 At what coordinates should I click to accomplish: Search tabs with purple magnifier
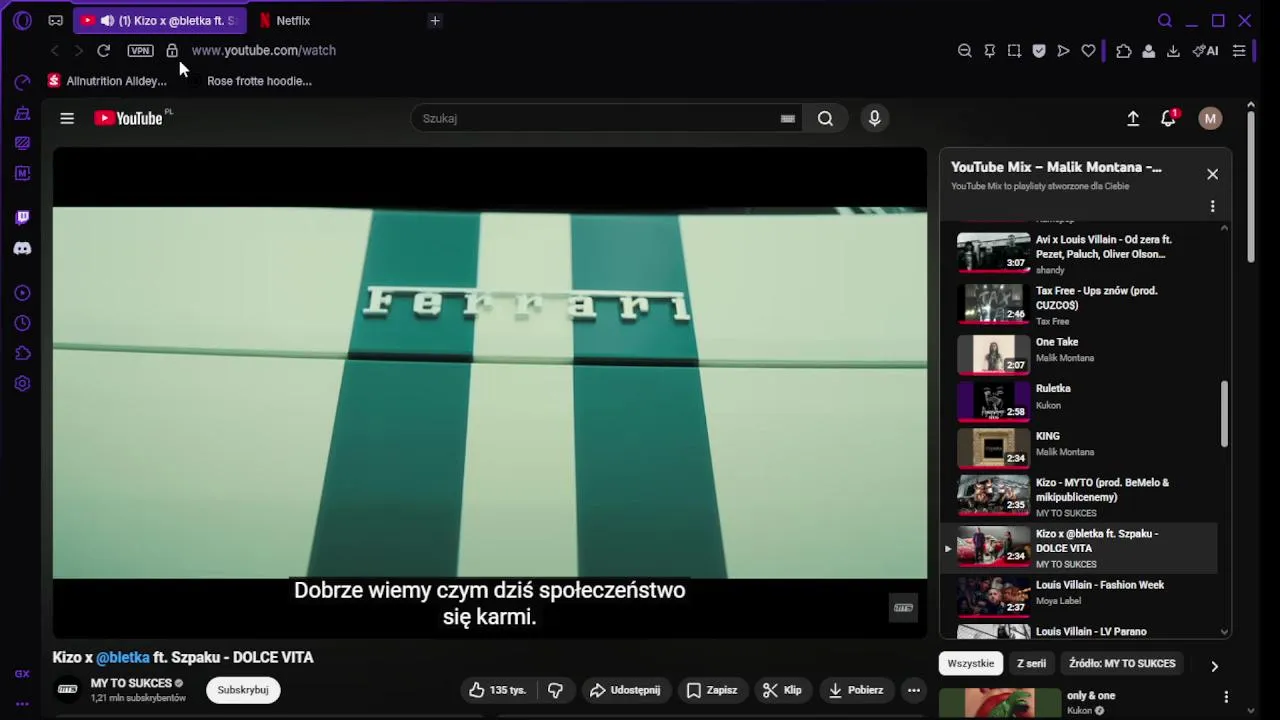click(1165, 20)
